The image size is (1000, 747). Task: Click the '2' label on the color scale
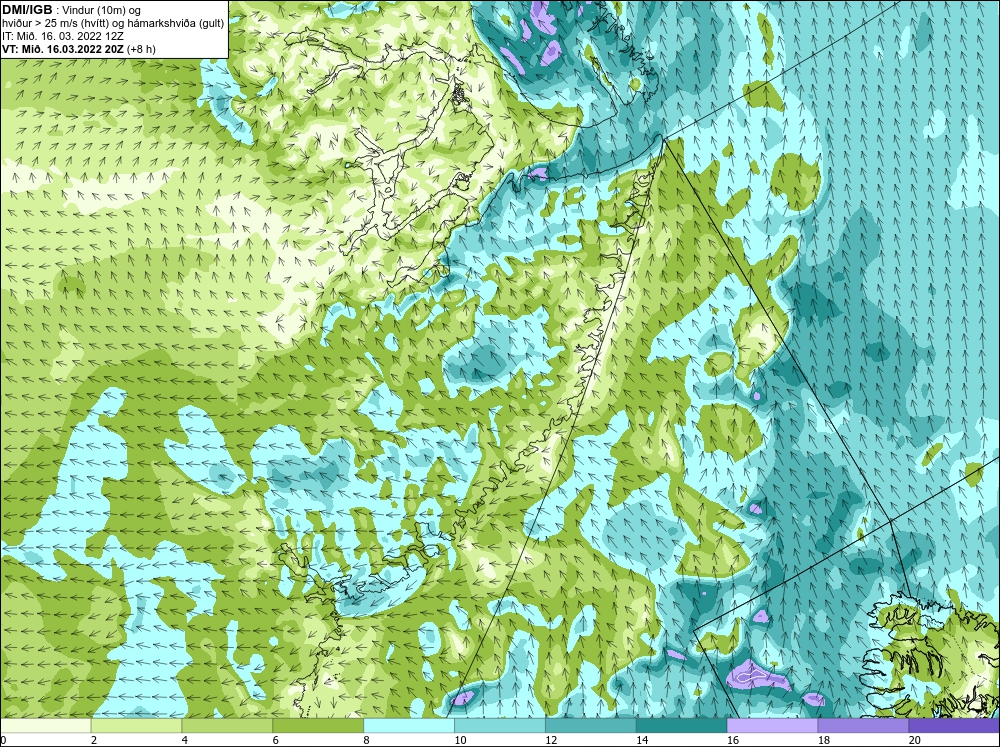click(x=94, y=740)
